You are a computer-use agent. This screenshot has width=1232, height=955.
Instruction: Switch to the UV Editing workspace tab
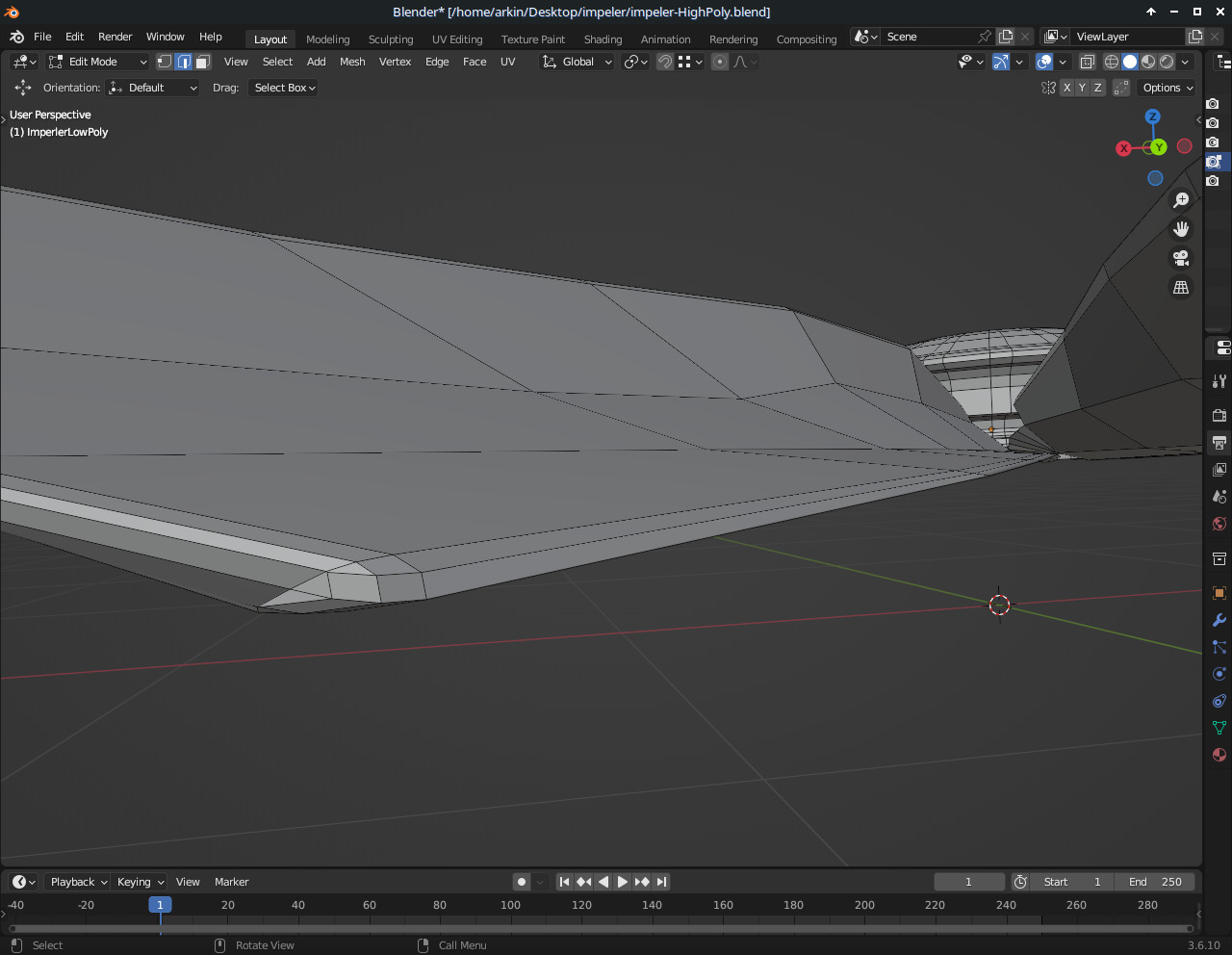457,39
